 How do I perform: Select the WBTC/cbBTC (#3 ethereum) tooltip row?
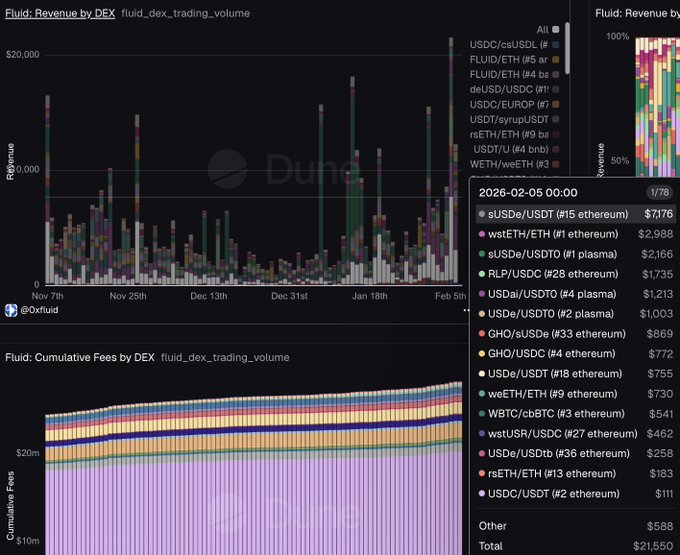pos(575,414)
